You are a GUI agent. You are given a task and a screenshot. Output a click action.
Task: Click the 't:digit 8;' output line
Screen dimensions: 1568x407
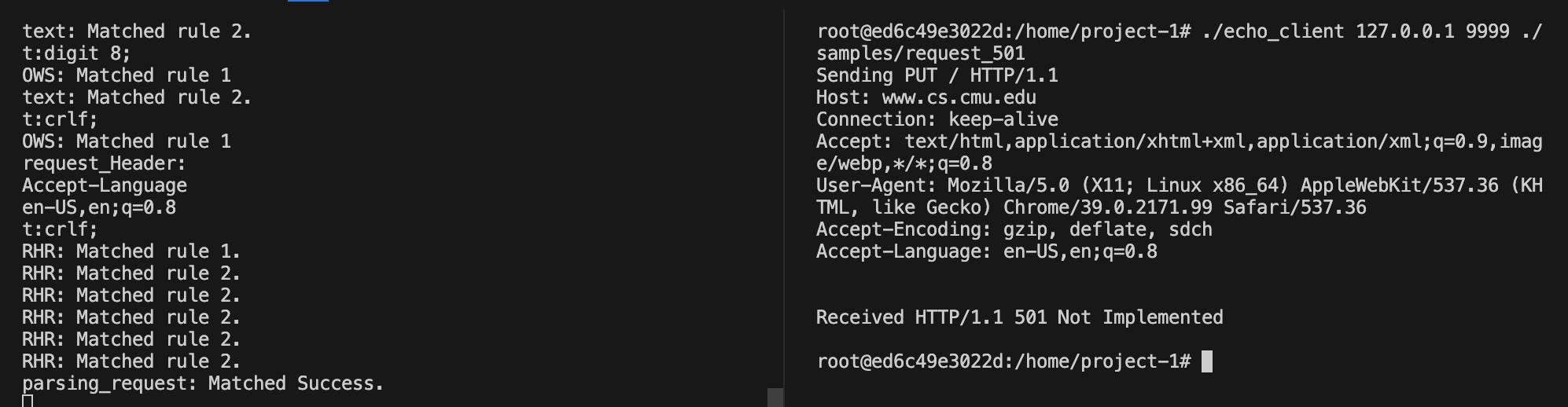76,53
